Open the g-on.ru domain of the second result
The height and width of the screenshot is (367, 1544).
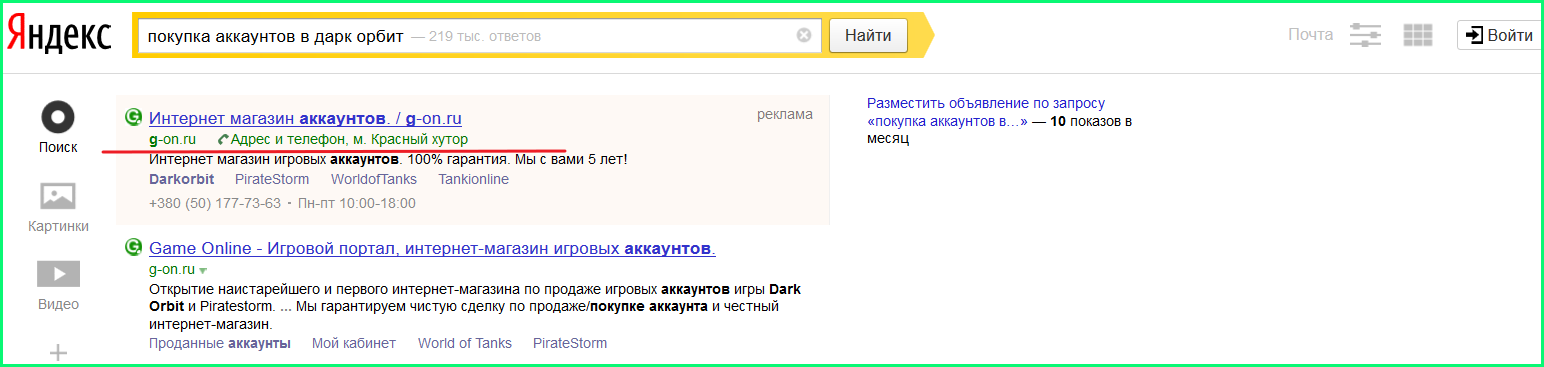click(172, 270)
